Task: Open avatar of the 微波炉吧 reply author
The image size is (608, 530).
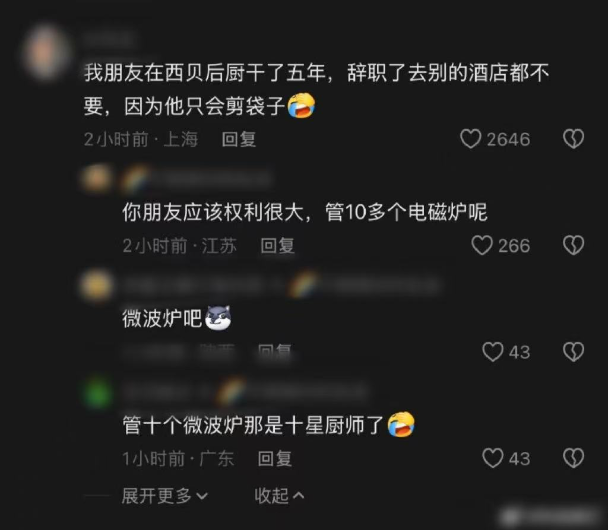Action: coord(96,286)
